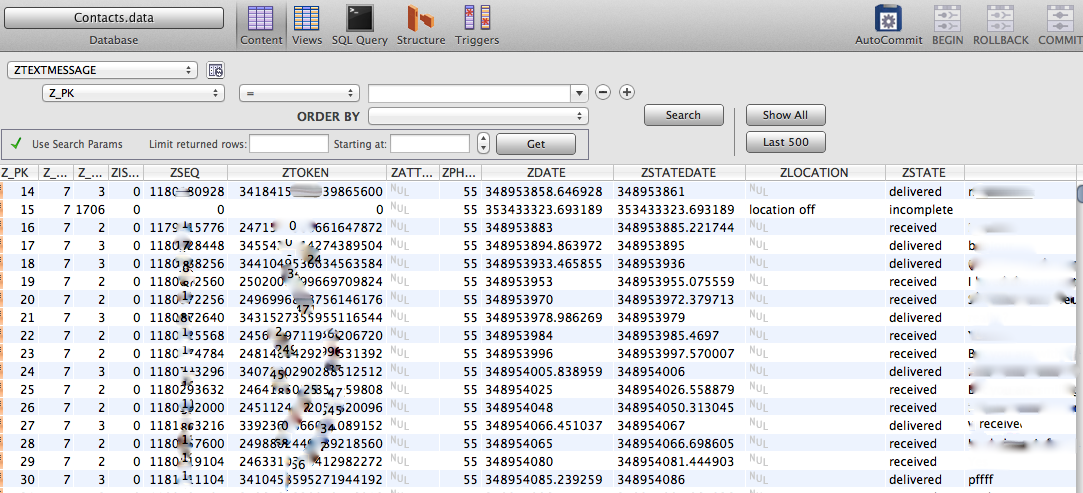This screenshot has height=493, width=1083.
Task: Sort by the ZSEQ column header
Action: [185, 173]
